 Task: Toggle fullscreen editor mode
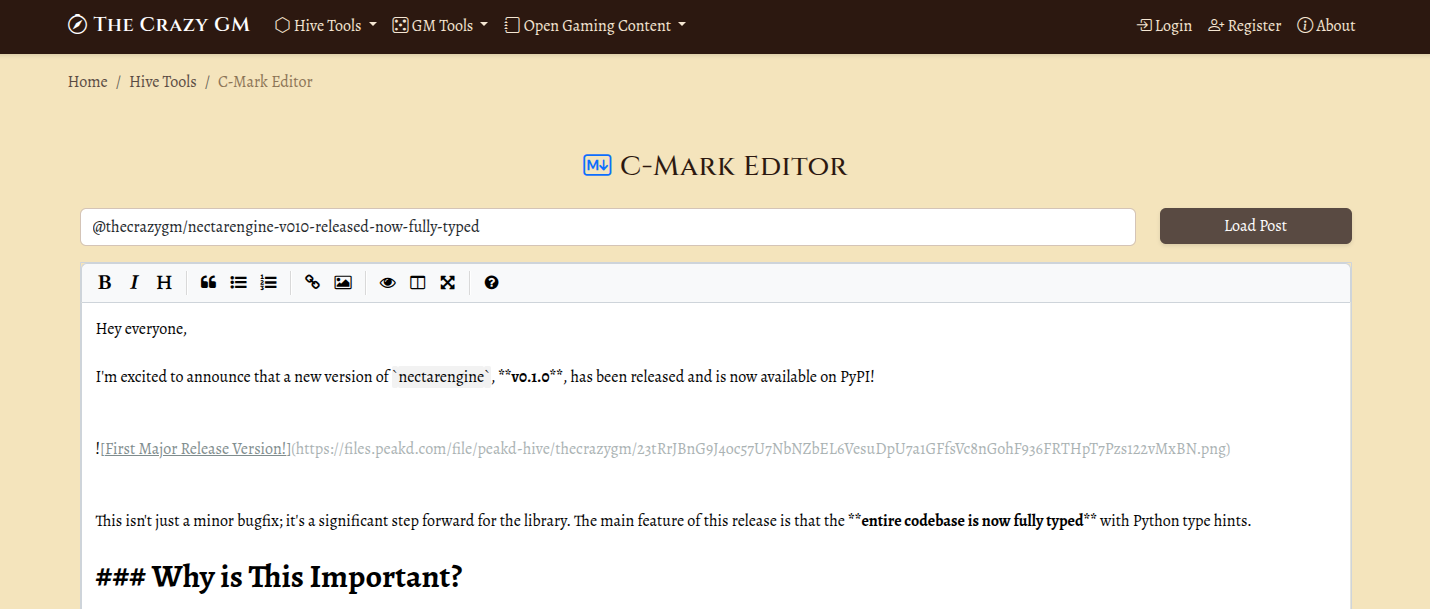tap(448, 283)
